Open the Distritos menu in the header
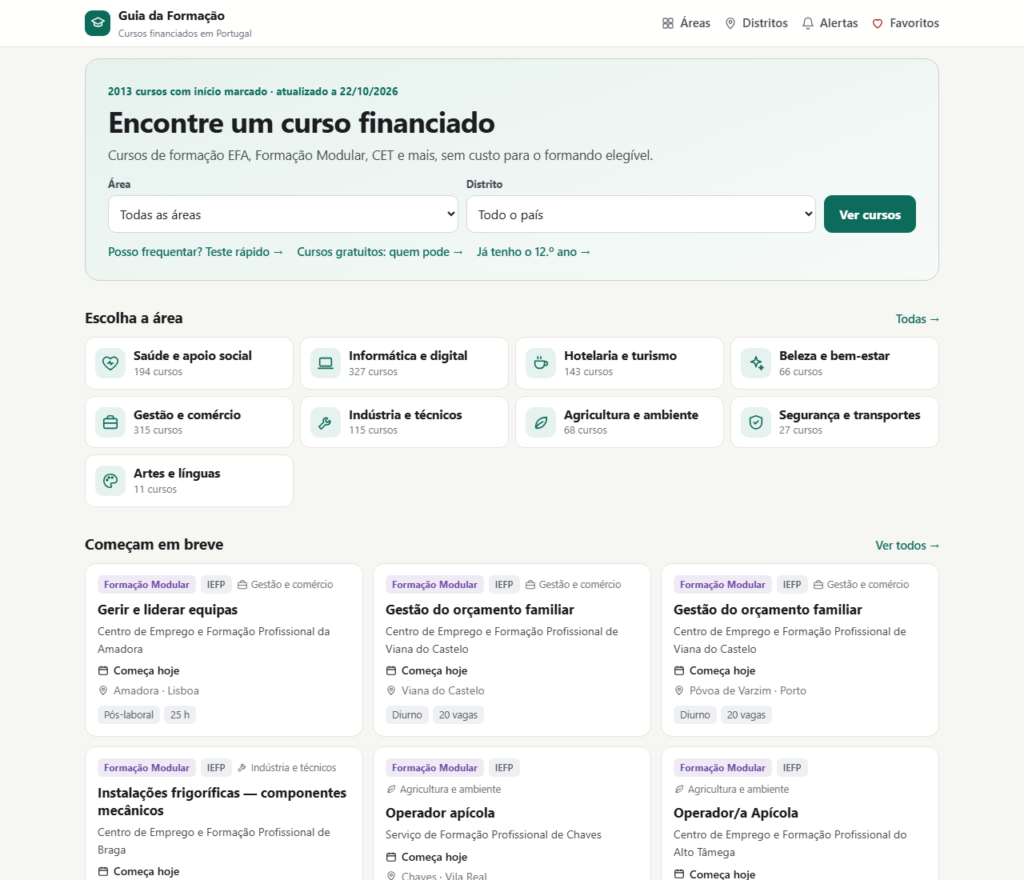Screen dimensions: 1024x880 (756, 24)
